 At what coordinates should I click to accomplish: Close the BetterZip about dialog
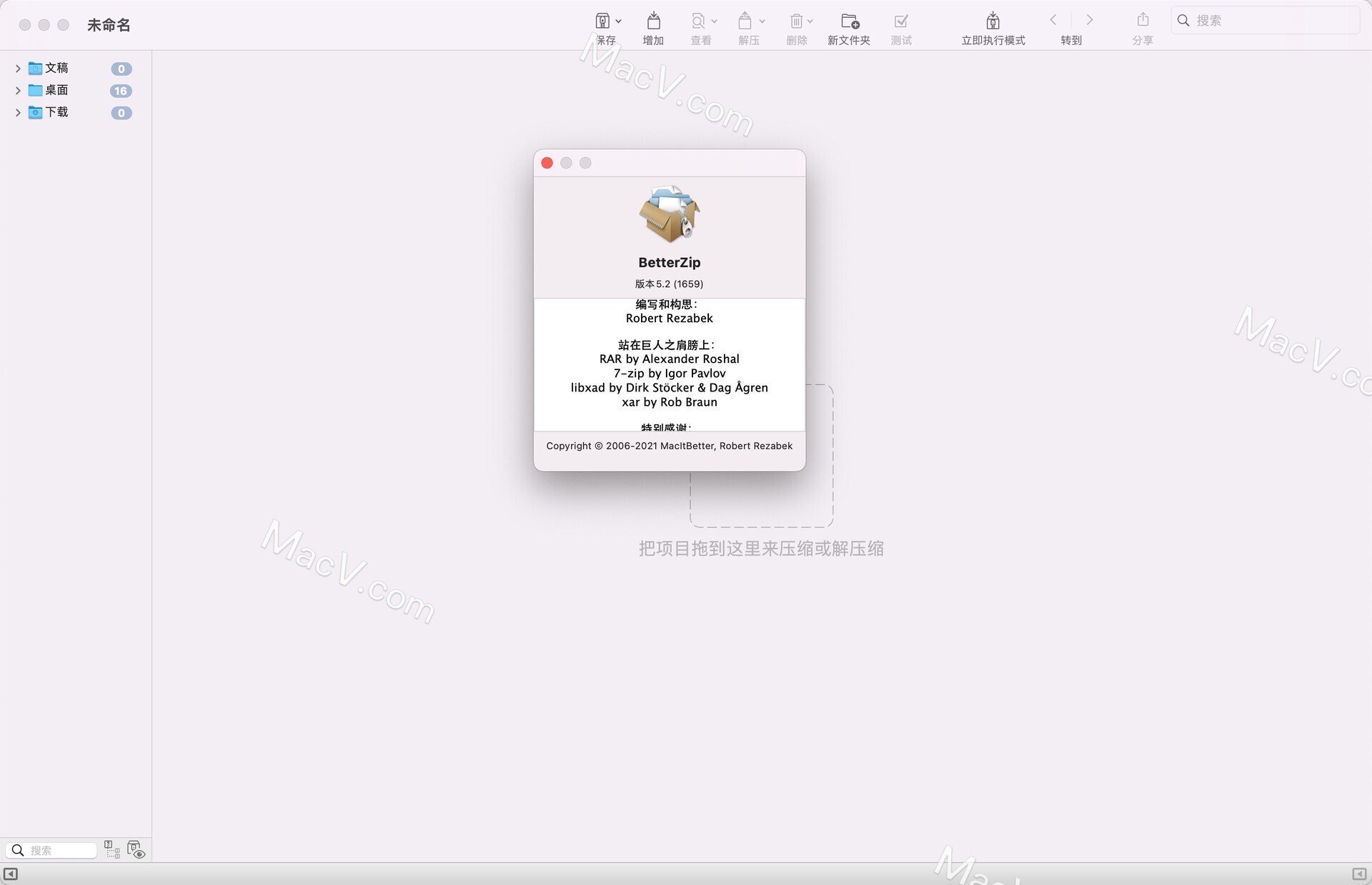[547, 163]
